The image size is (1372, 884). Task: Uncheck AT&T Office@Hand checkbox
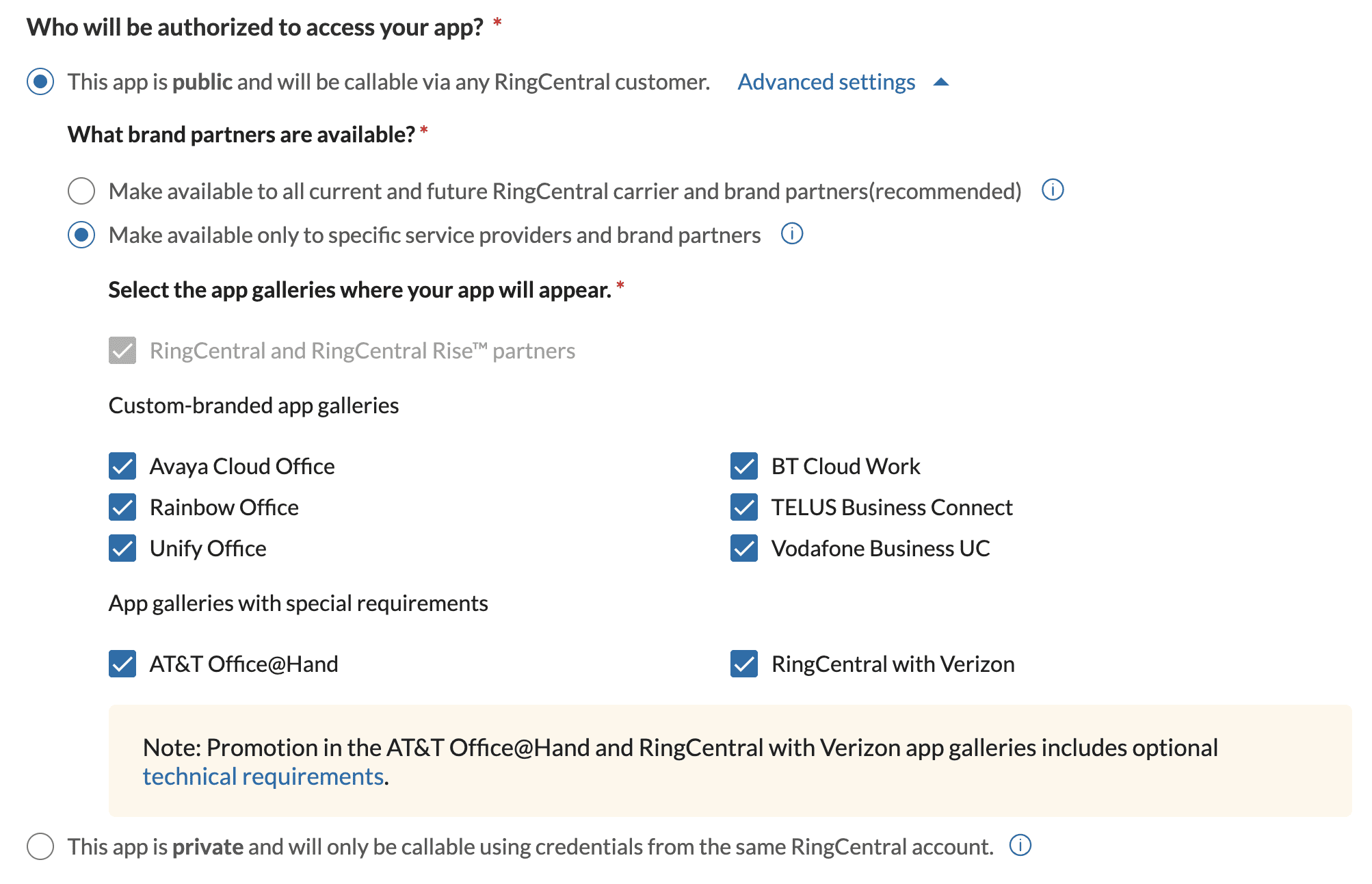coord(122,664)
